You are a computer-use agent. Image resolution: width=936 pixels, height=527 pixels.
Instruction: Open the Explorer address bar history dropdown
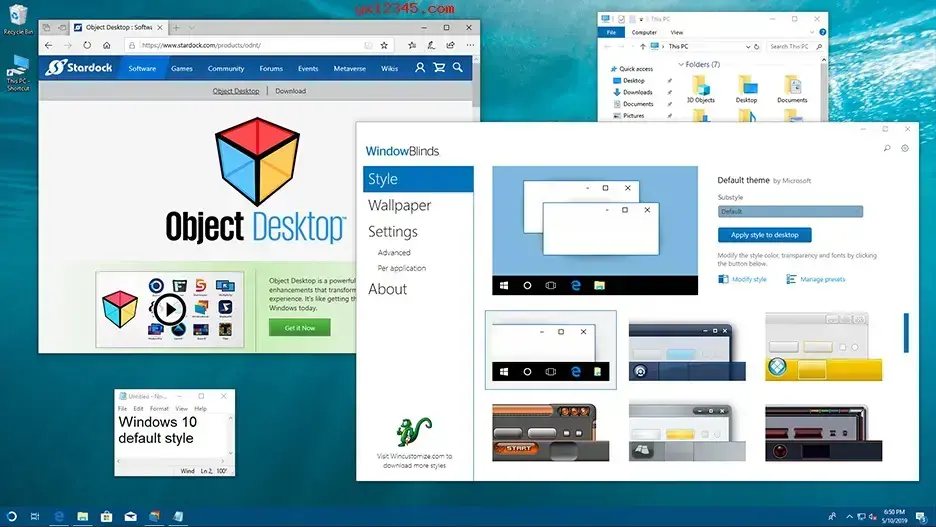click(747, 47)
